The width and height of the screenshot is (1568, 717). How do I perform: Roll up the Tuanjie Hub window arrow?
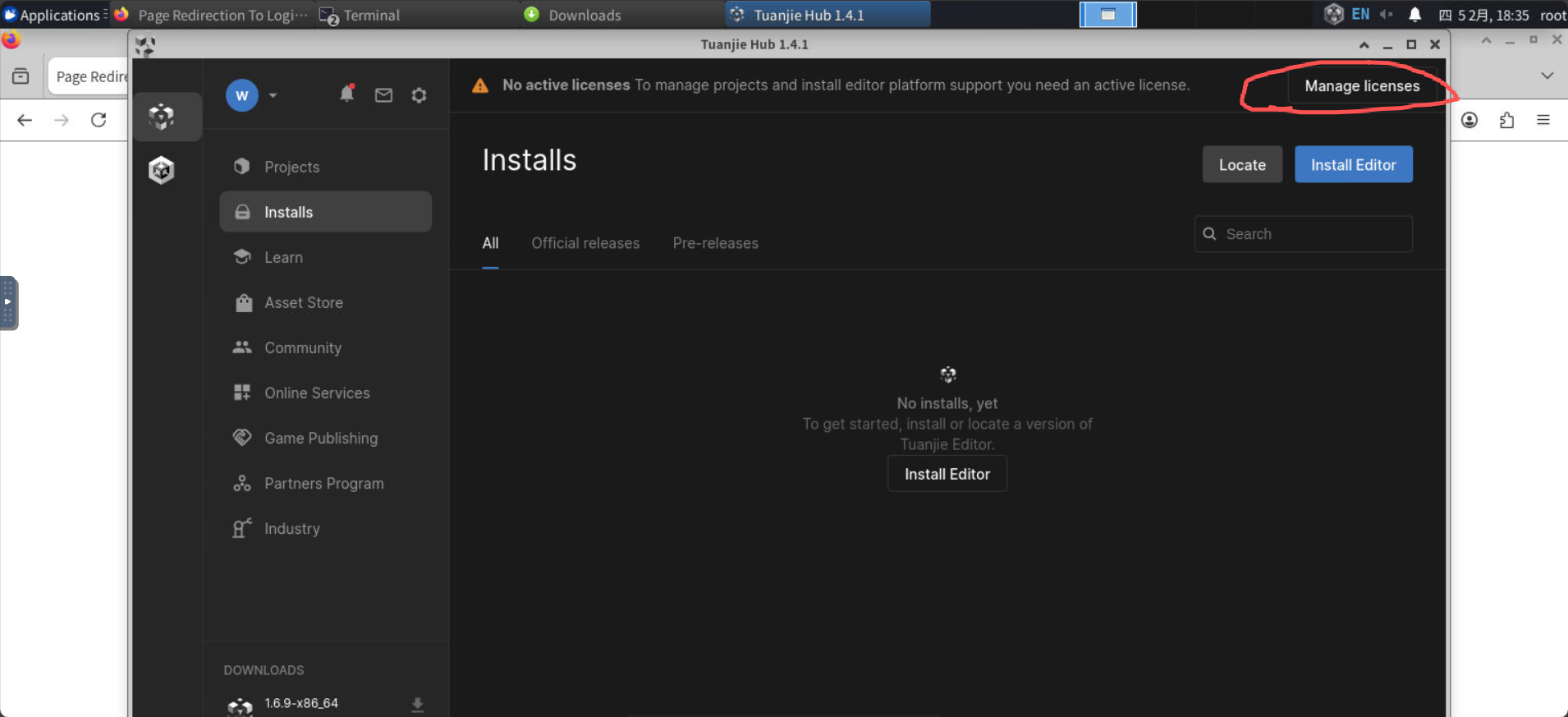1364,44
